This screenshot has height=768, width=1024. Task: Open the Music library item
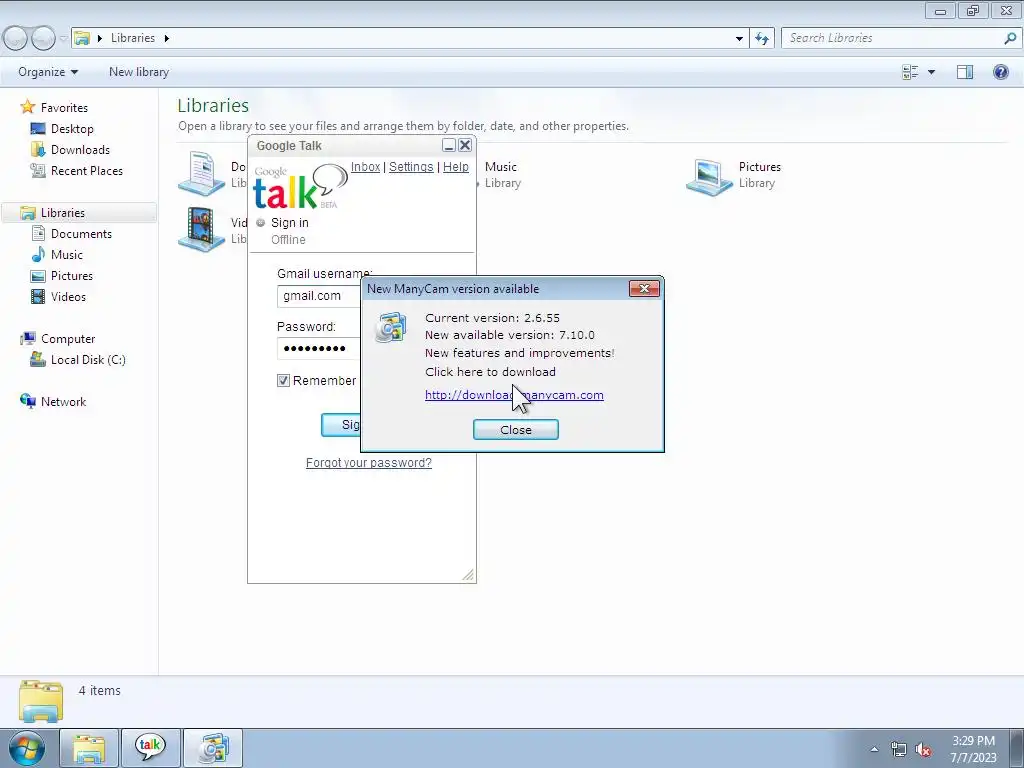[x=502, y=174]
